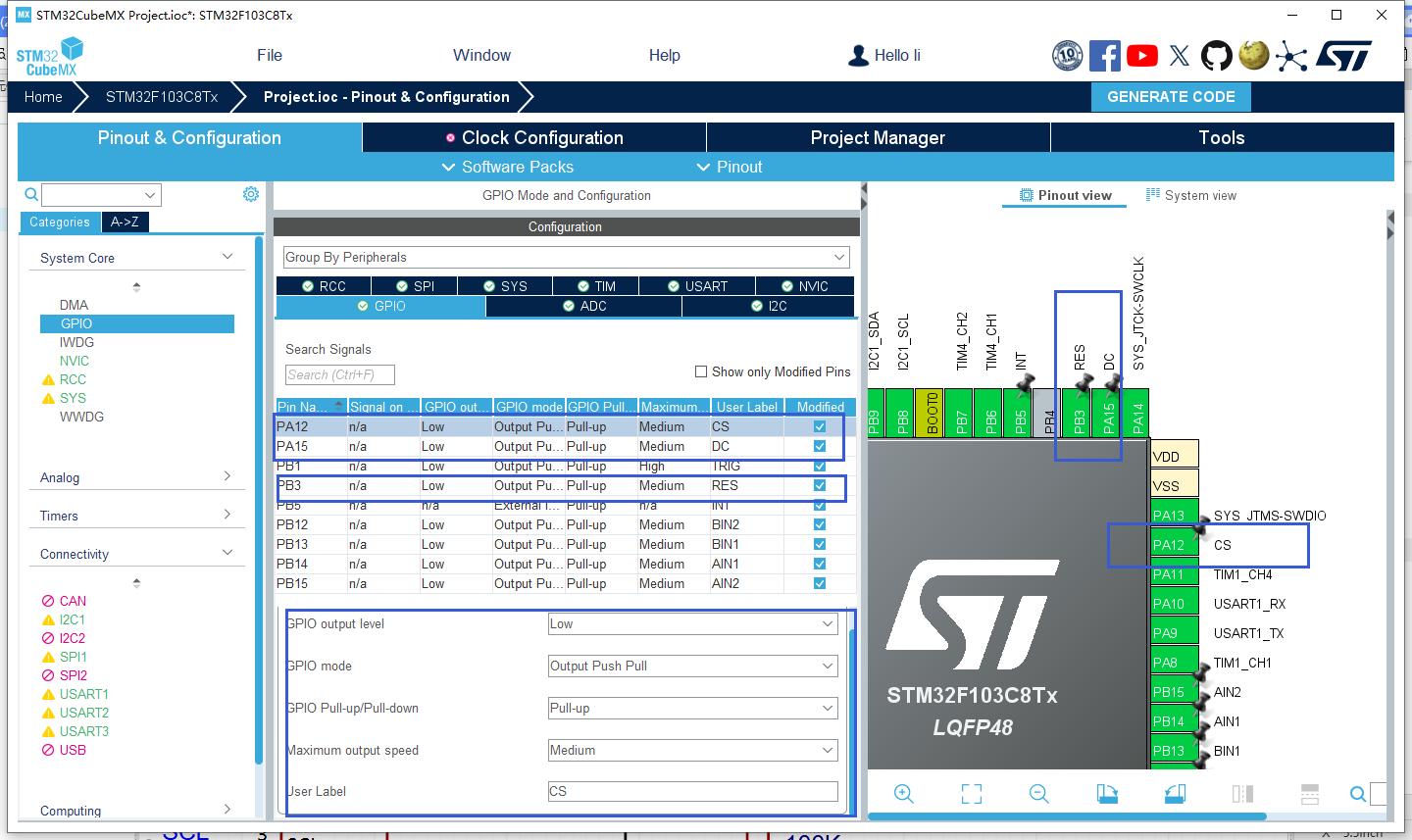The image size is (1412, 840).
Task: Toggle vertical split view icon
Action: pos(1242,794)
